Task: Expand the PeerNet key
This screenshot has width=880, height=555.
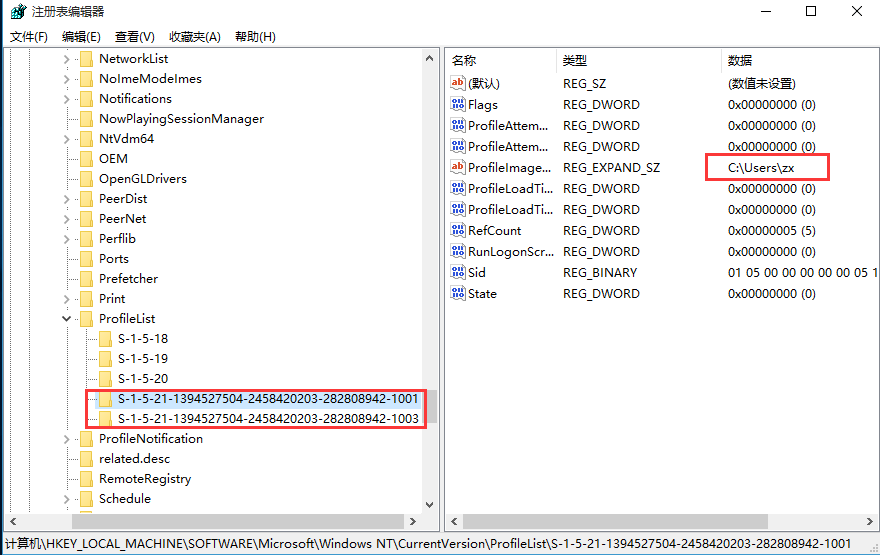Action: (66, 219)
